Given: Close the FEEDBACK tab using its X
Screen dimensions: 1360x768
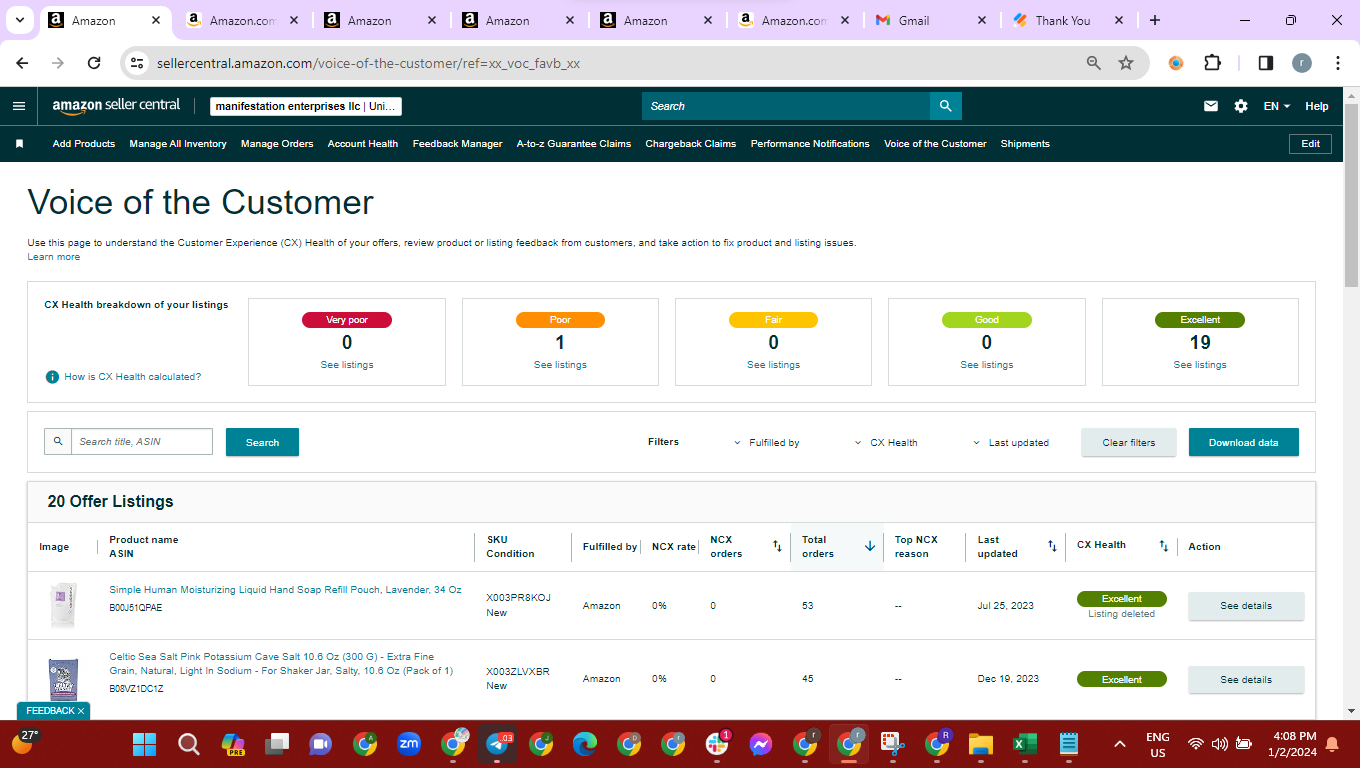Looking at the screenshot, I should pos(81,711).
